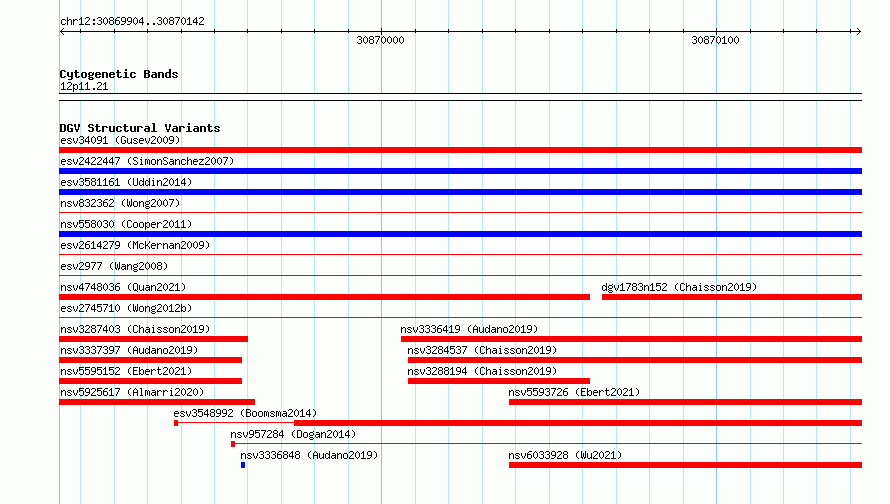This screenshot has width=890, height=504.
Task: Open variant nsv3288194 (Chaisson2019) label
Action: click(482, 371)
